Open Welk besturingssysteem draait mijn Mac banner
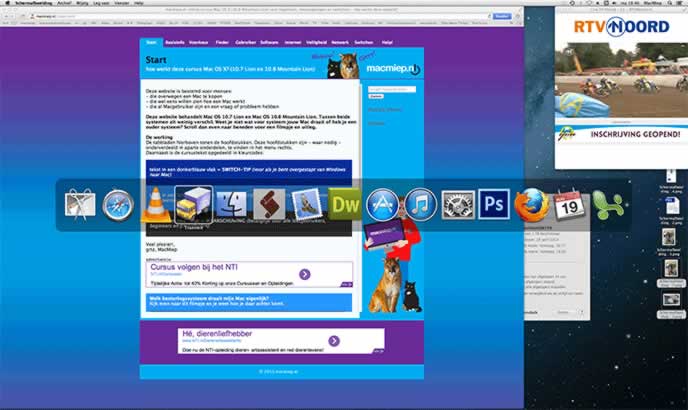Viewport: 688px width, 410px height. point(249,303)
